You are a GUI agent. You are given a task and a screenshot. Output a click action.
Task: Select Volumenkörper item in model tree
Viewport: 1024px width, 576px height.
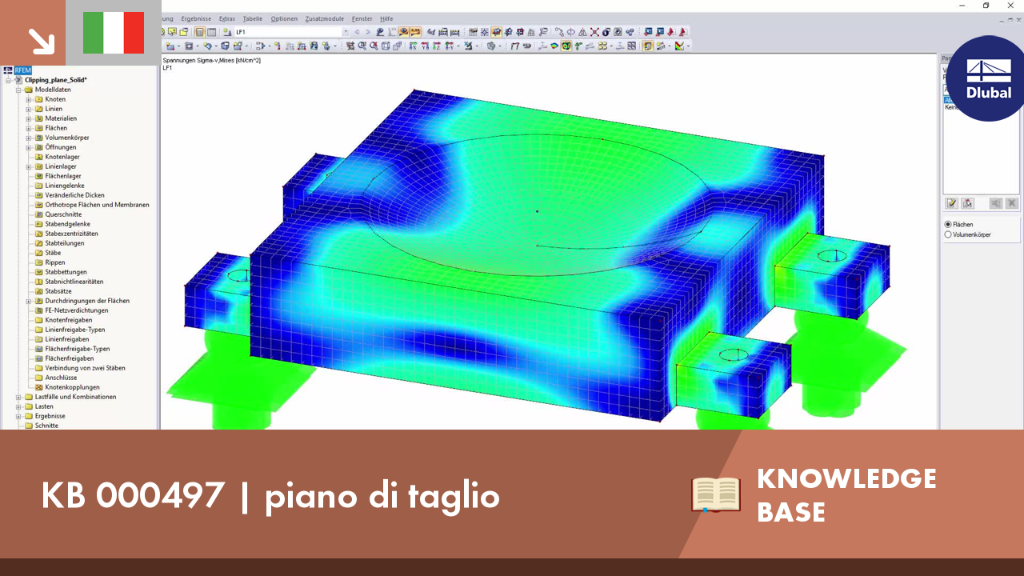click(x=67, y=138)
